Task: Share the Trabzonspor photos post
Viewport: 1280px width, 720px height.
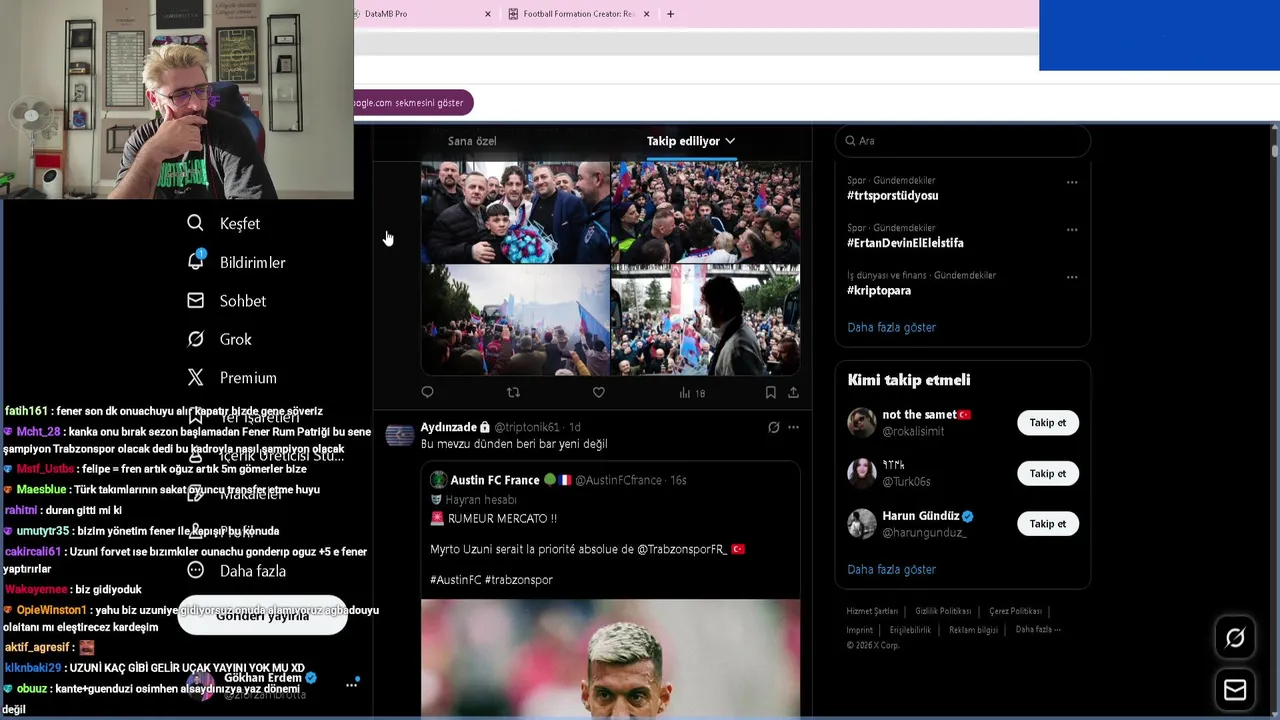Action: [x=793, y=392]
